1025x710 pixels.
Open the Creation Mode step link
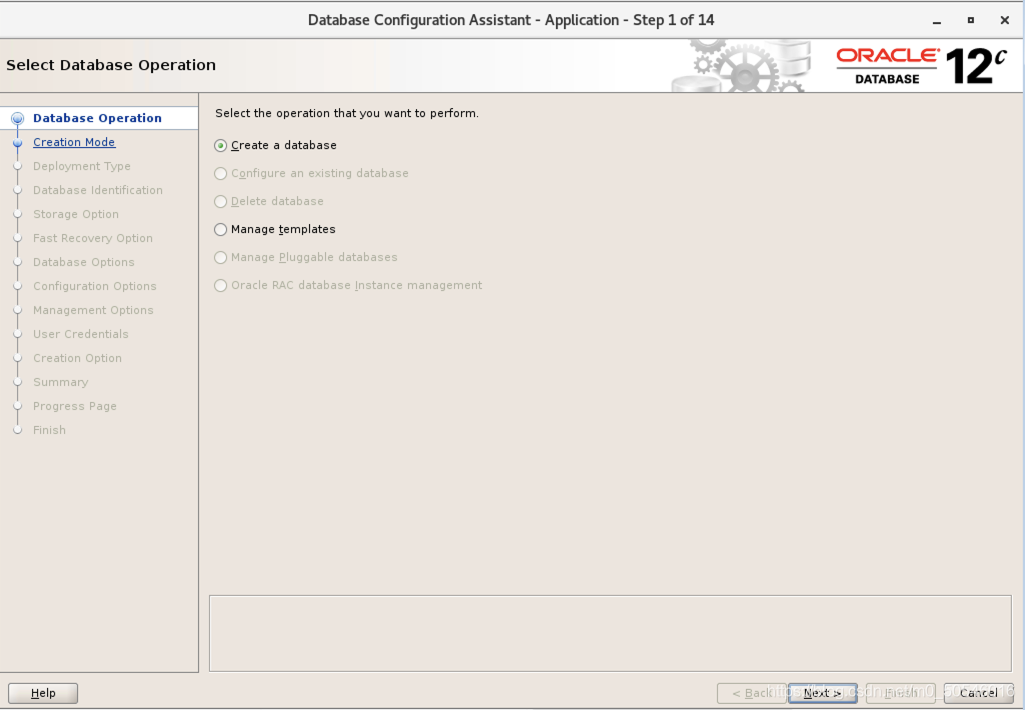click(x=74, y=142)
